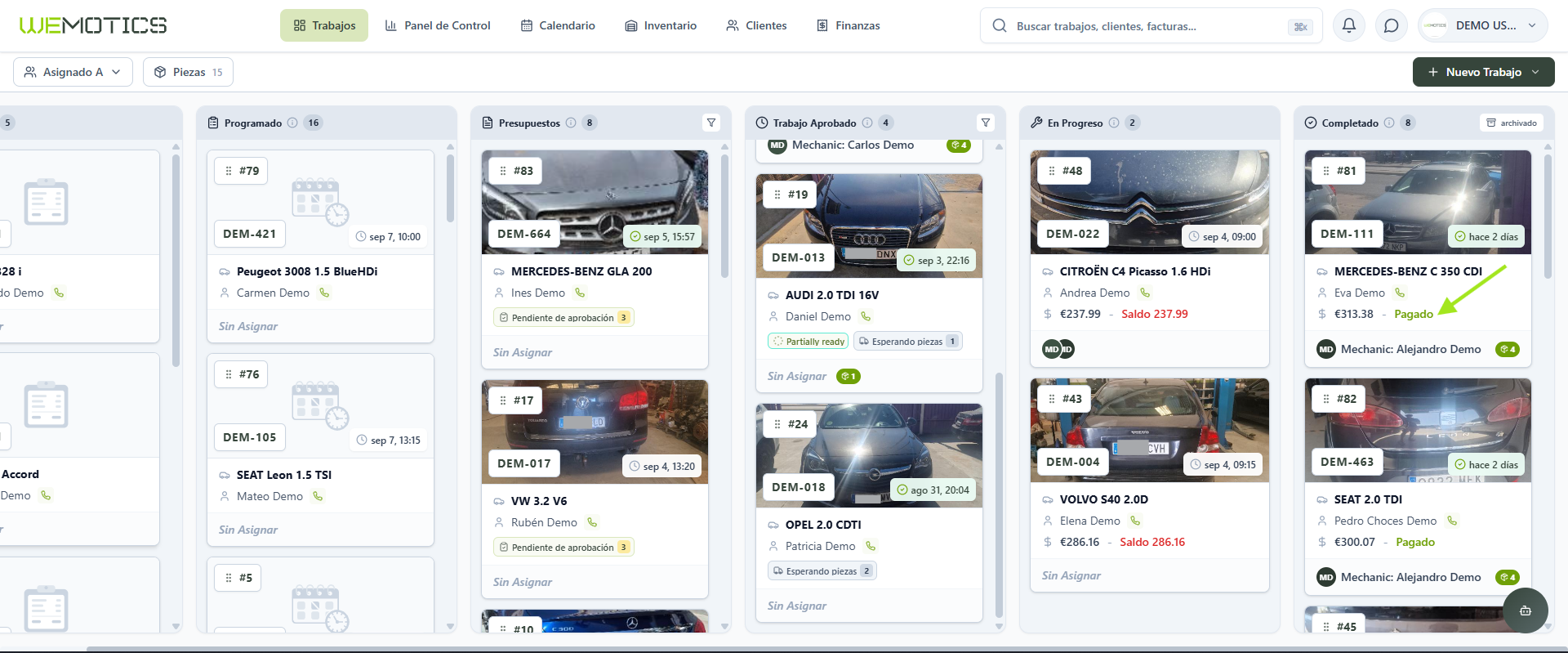
Task: Filter the Trabajo Aprobado column
Action: point(986,123)
